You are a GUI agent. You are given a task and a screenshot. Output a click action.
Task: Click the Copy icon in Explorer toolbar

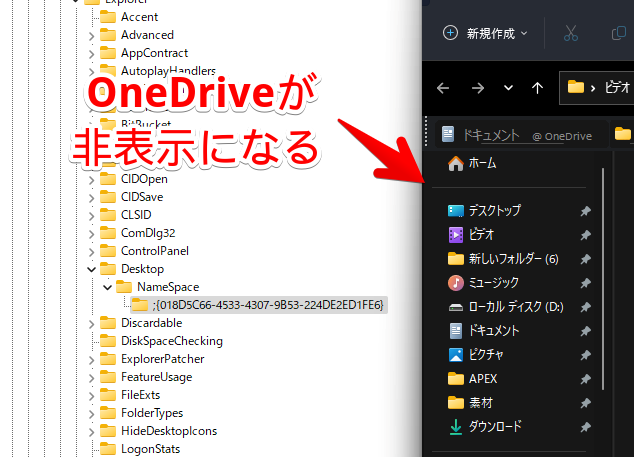(619, 33)
